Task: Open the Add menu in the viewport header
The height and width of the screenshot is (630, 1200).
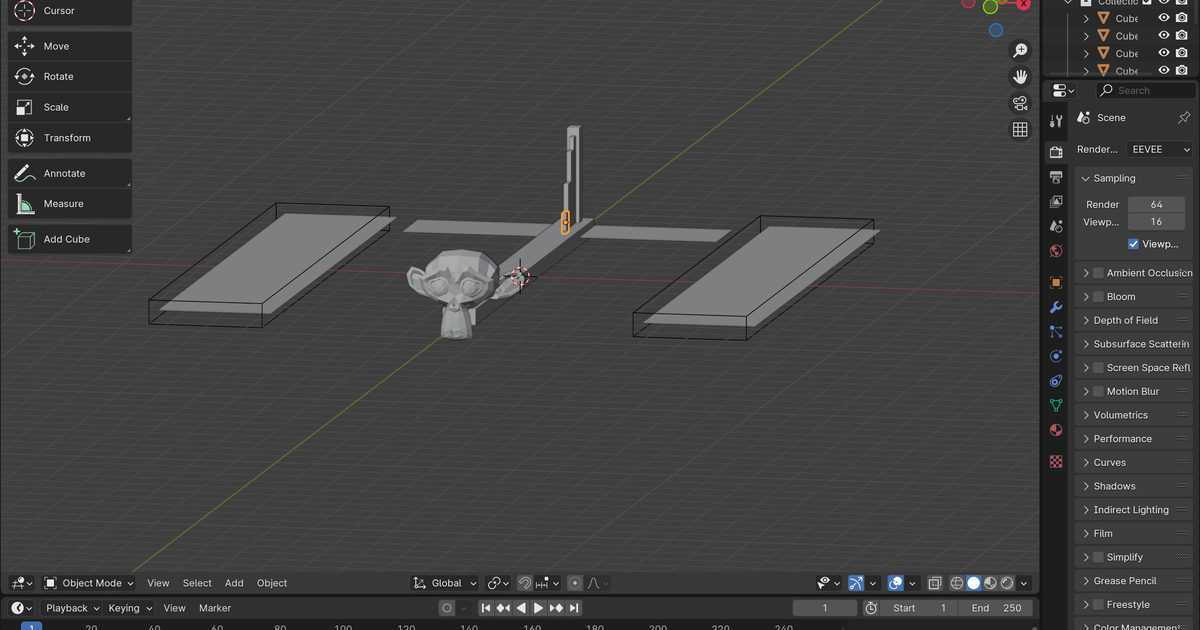Action: [x=234, y=583]
